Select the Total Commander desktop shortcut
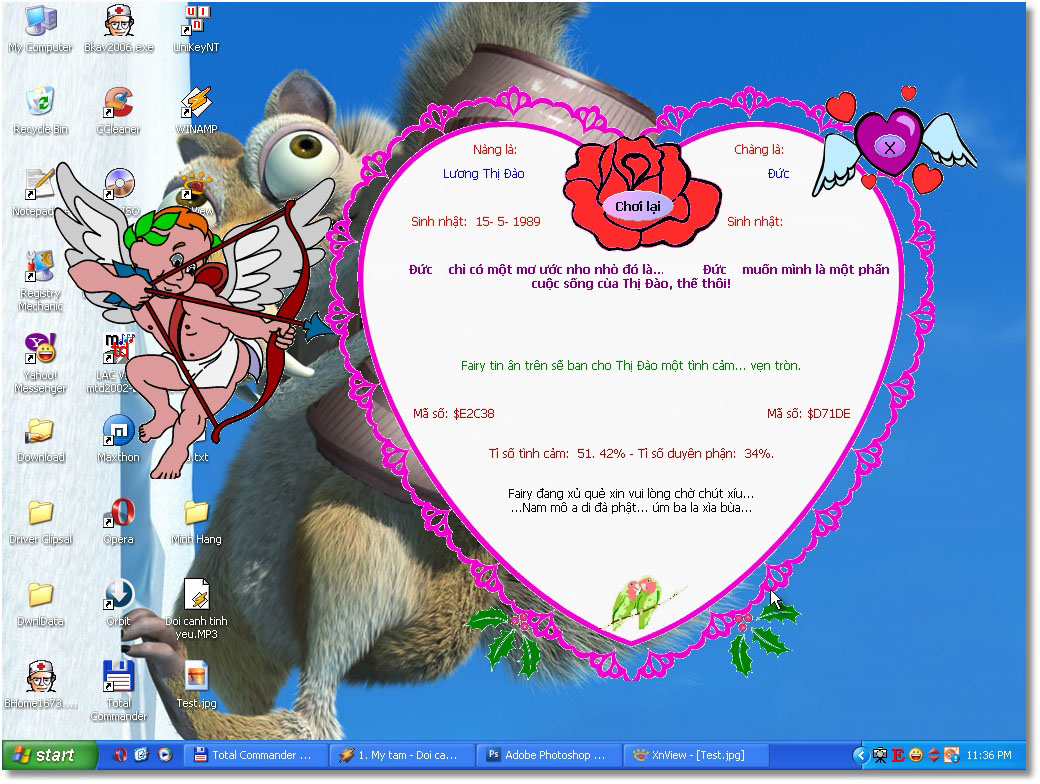The width and height of the screenshot is (1040, 784). [x=119, y=692]
